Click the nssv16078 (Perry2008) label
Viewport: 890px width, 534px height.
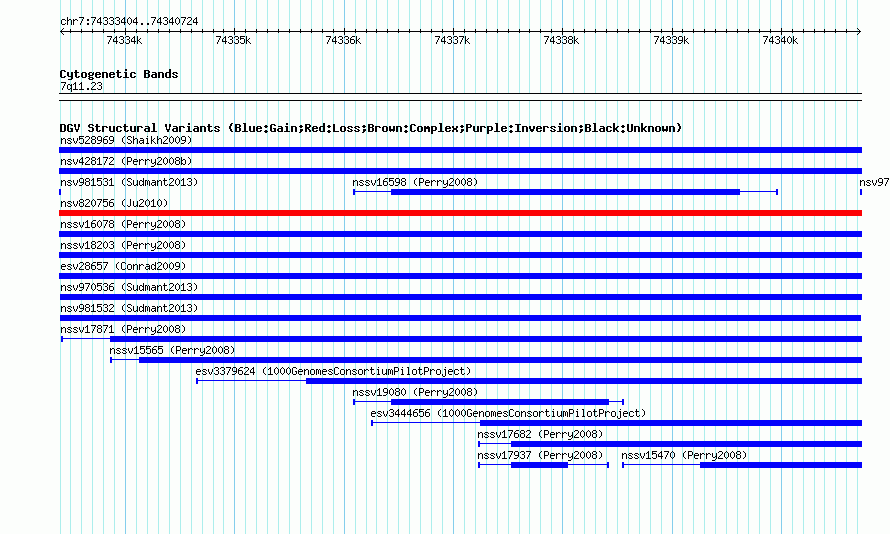[123, 224]
